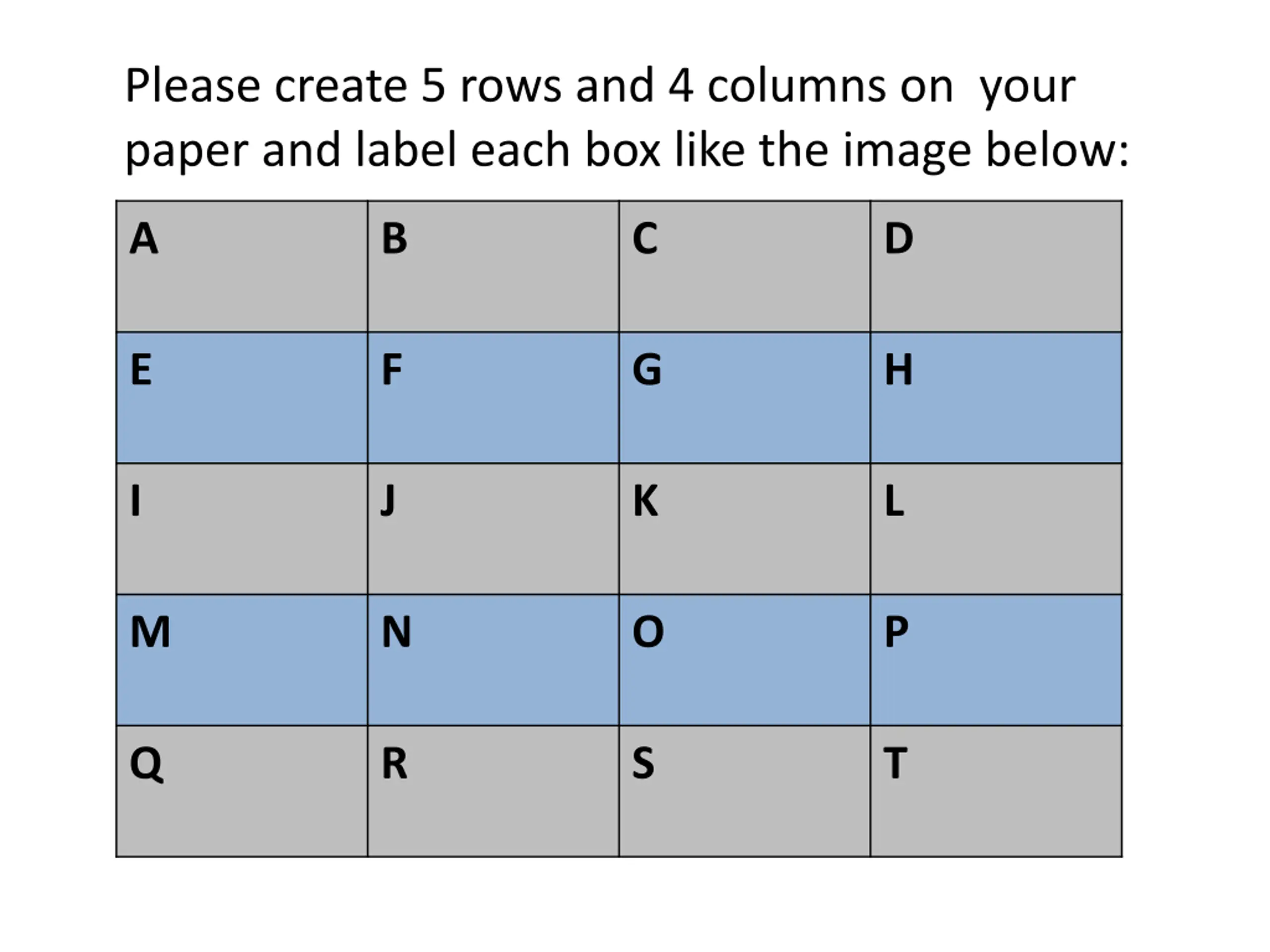
Task: Select the cell labeled J
Action: point(493,529)
